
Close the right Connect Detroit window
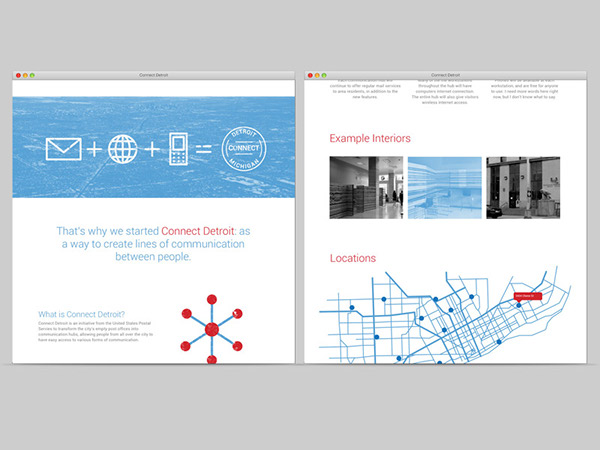(x=310, y=75)
